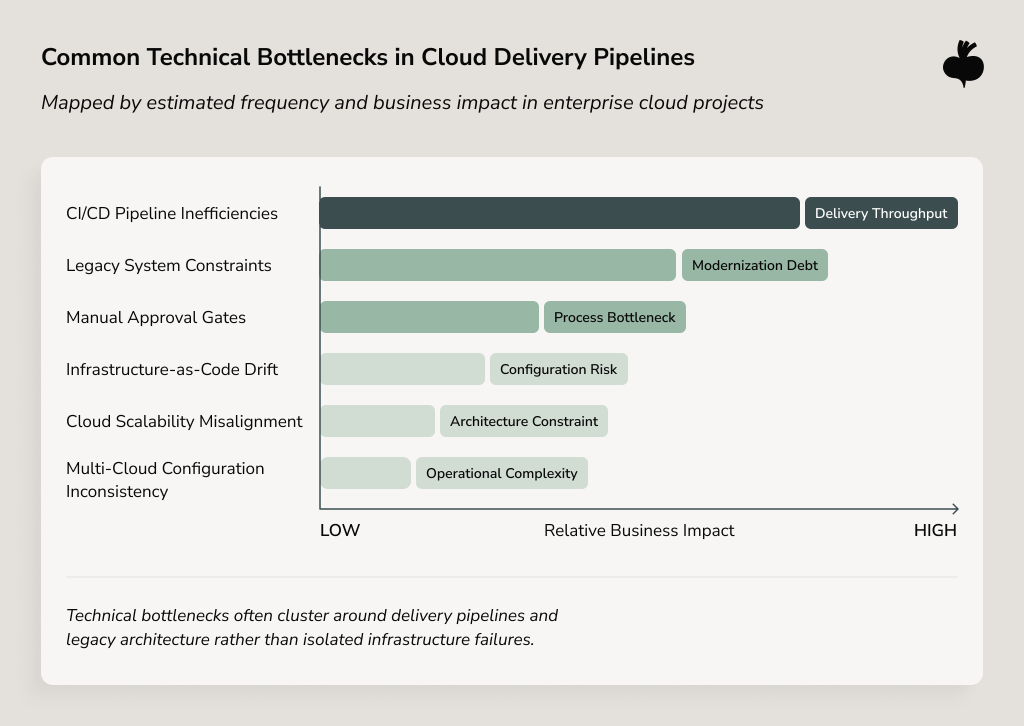Click the Modernization Debt tag
Viewport: 1024px width, 726px height.
(755, 265)
